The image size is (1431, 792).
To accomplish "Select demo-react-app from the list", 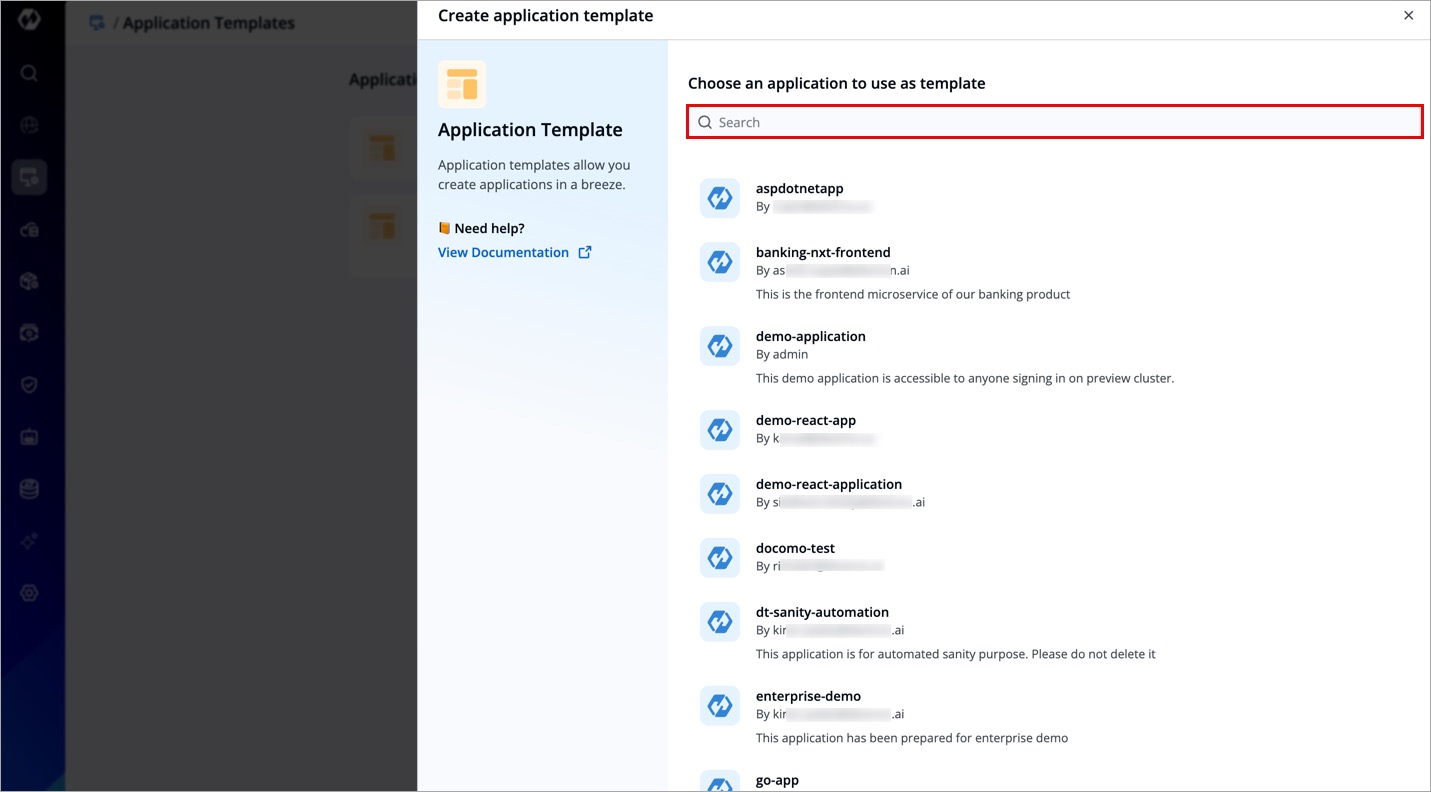I will [805, 421].
